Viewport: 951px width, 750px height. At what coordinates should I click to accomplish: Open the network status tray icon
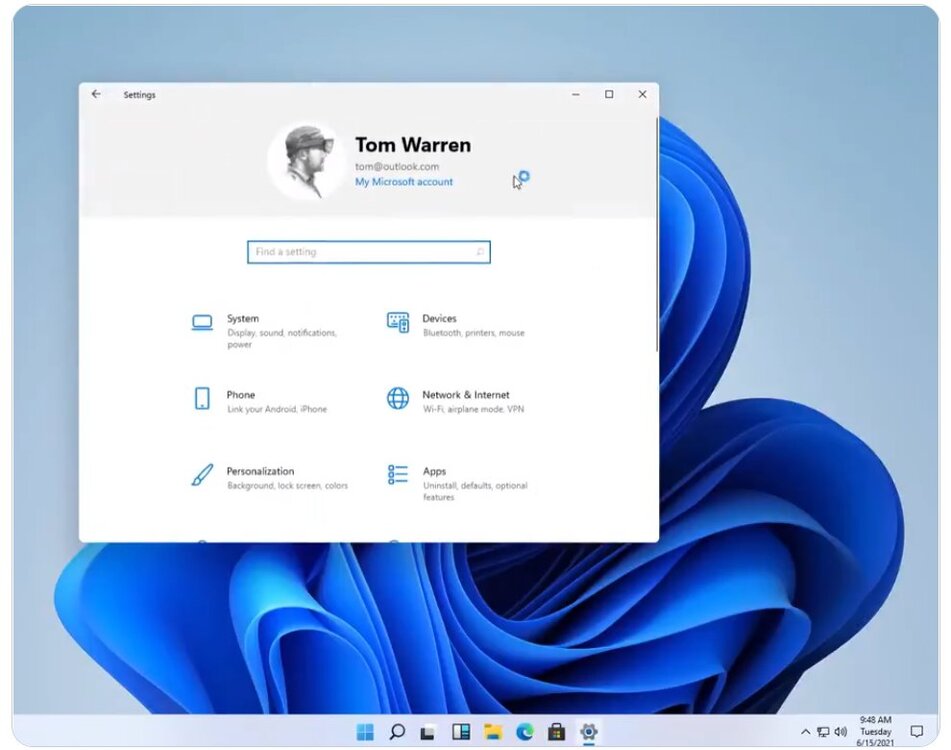(823, 732)
